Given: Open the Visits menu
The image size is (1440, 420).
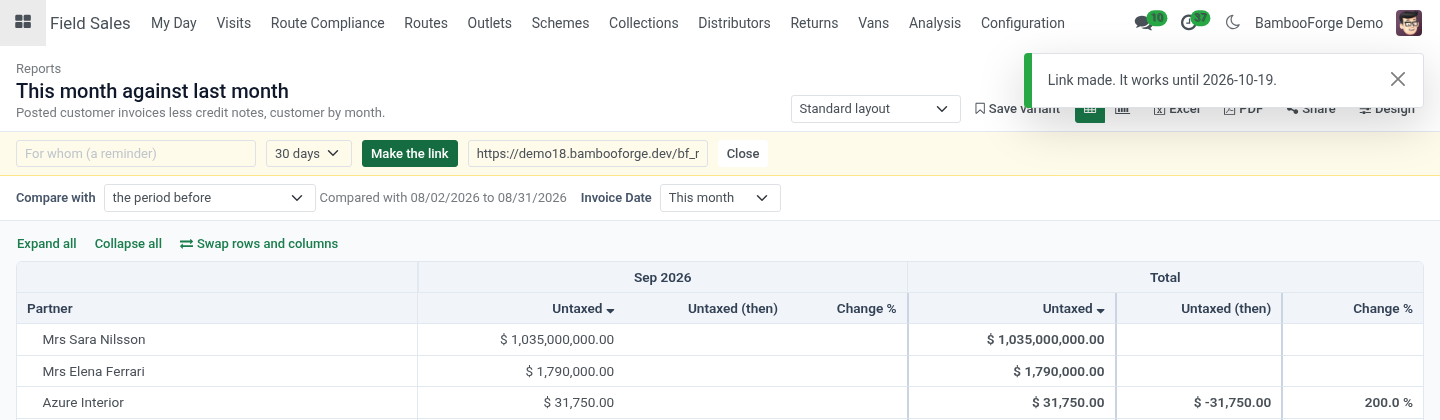Looking at the screenshot, I should (234, 23).
